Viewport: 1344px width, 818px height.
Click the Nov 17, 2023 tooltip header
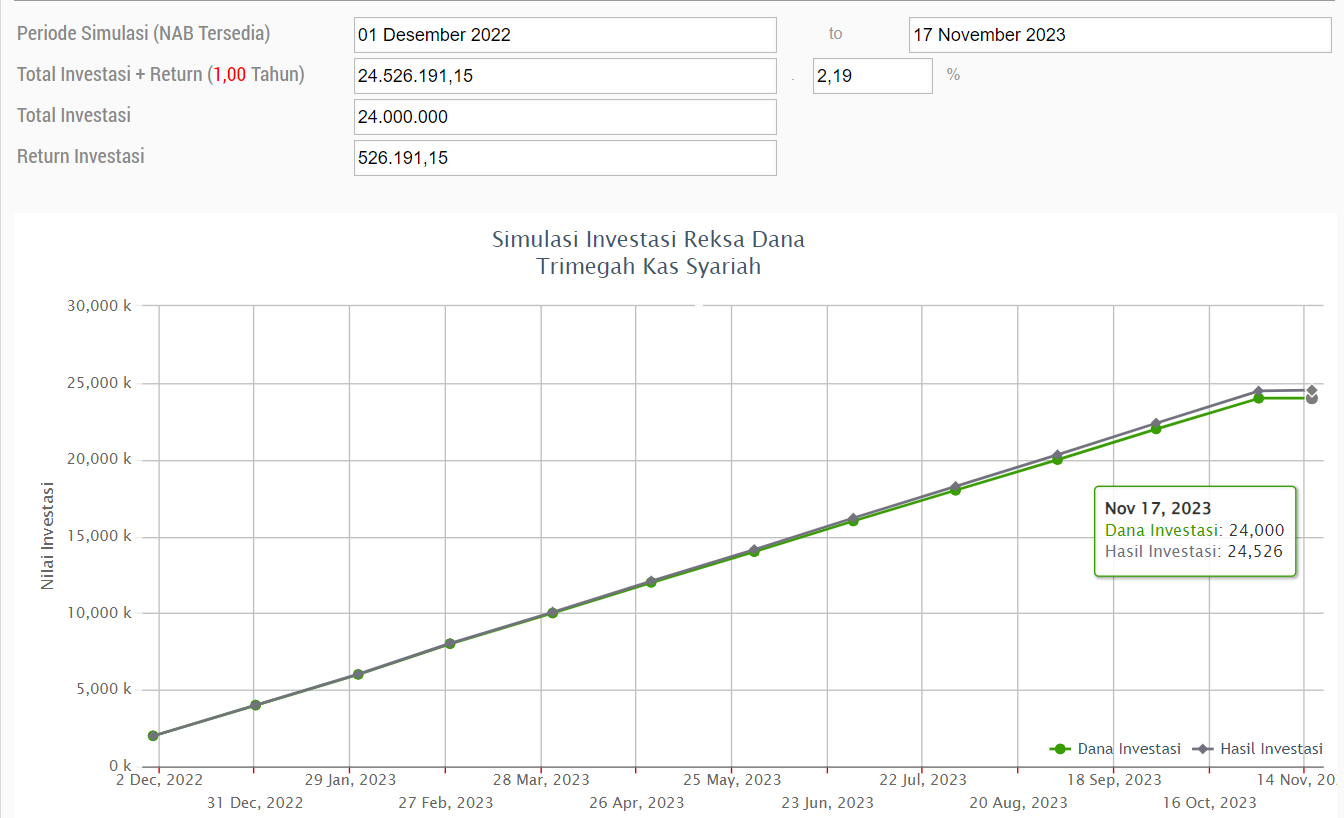1157,509
